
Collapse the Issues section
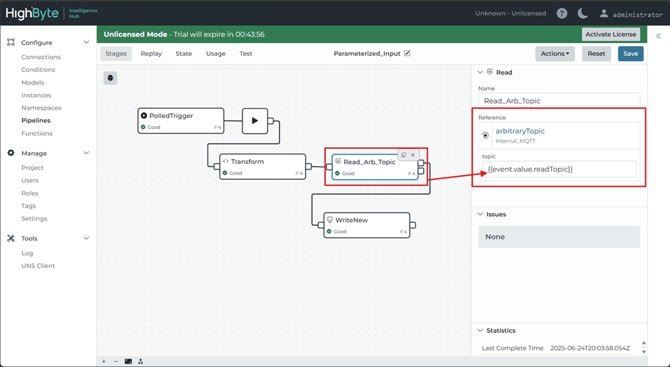click(480, 214)
